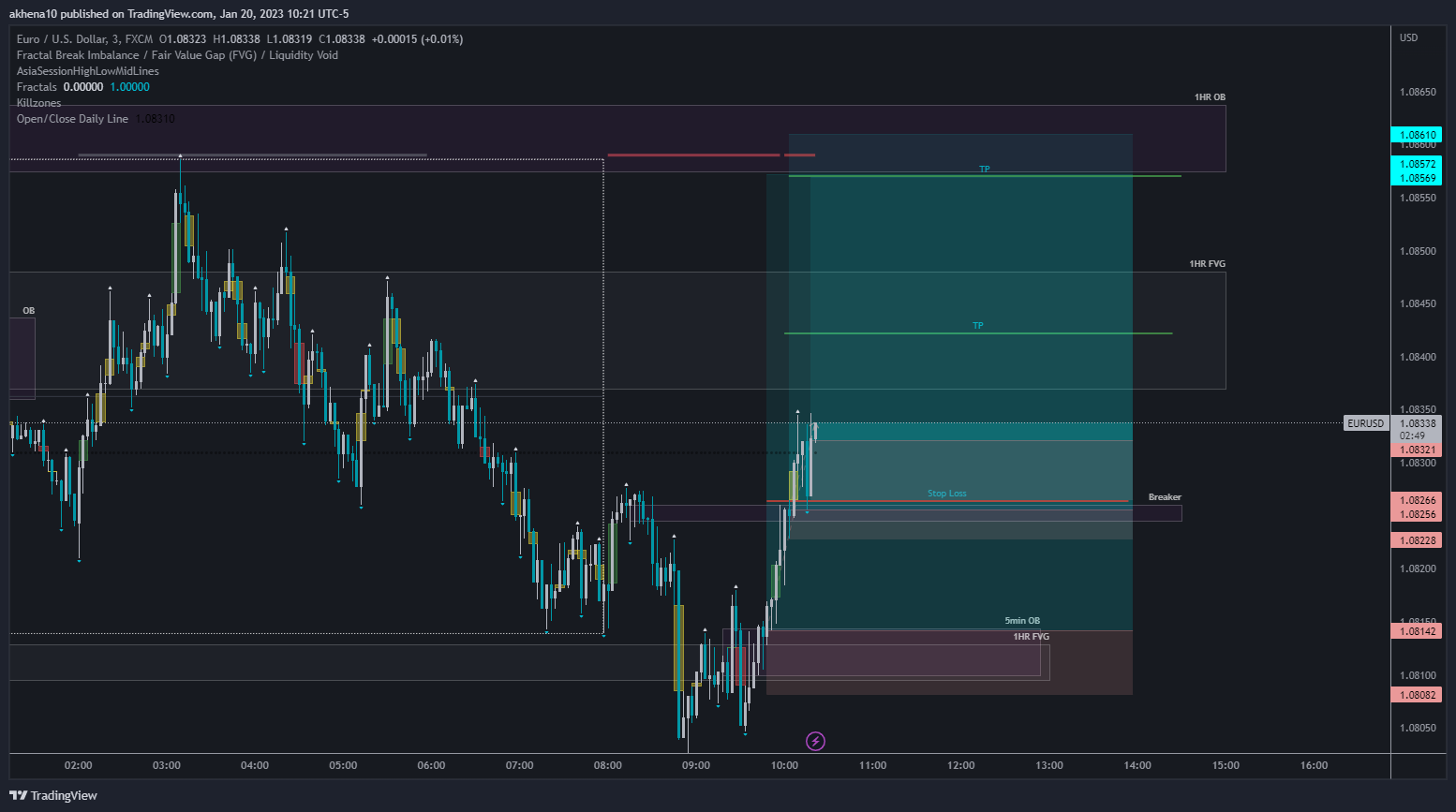Click the 1.08228 red price label
The height and width of the screenshot is (812, 1456).
tap(1417, 540)
